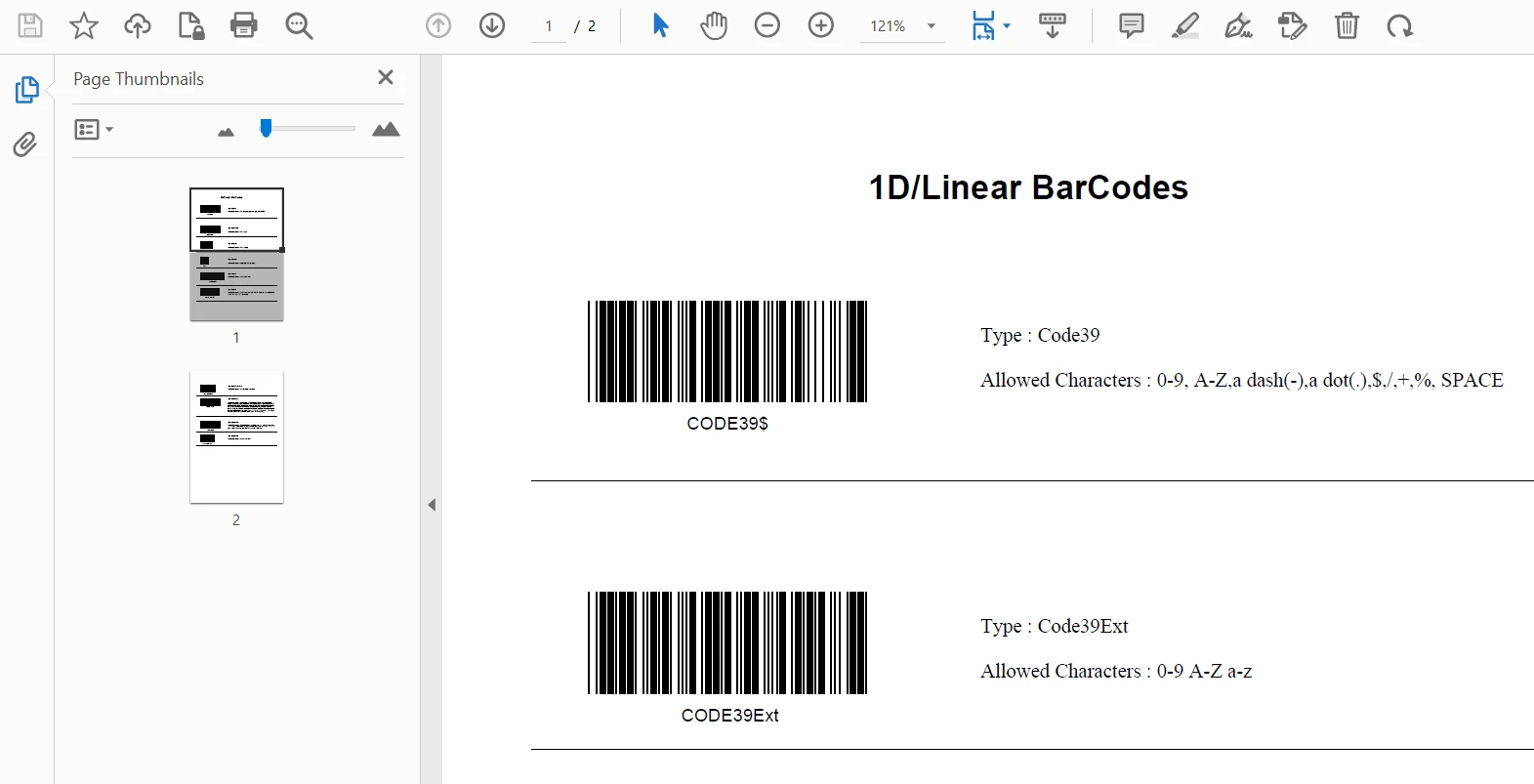This screenshot has width=1534, height=784.
Task: Click the Save file icon
Action: tap(30, 26)
